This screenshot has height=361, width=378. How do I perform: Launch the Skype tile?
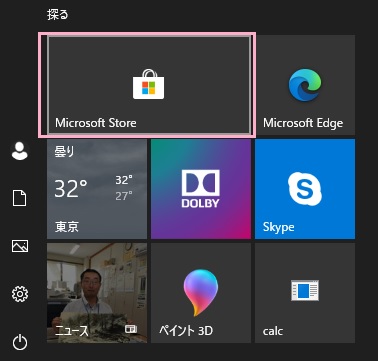[305, 189]
